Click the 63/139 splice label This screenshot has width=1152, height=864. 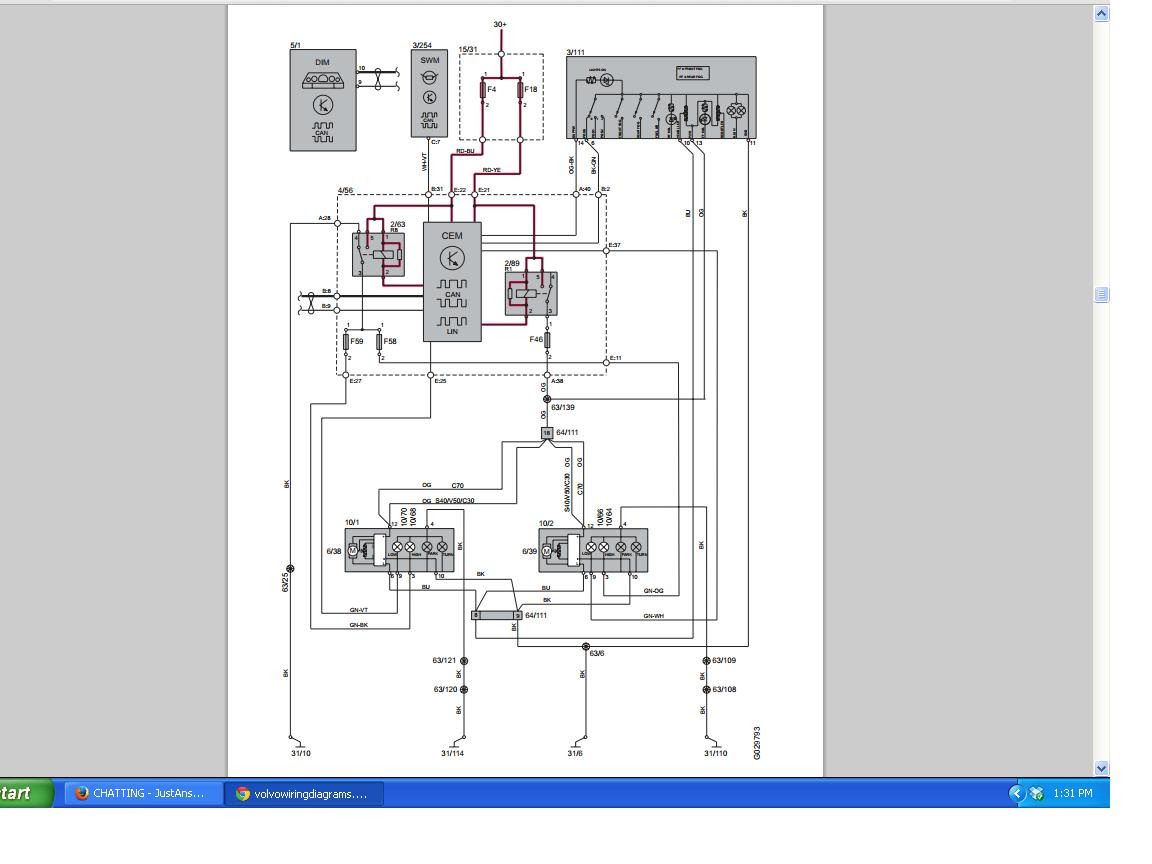563,407
